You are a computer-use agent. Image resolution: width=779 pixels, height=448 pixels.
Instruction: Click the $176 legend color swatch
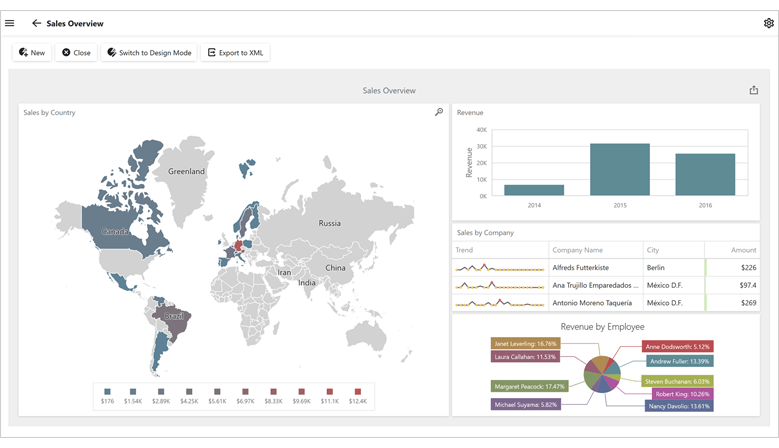107,391
